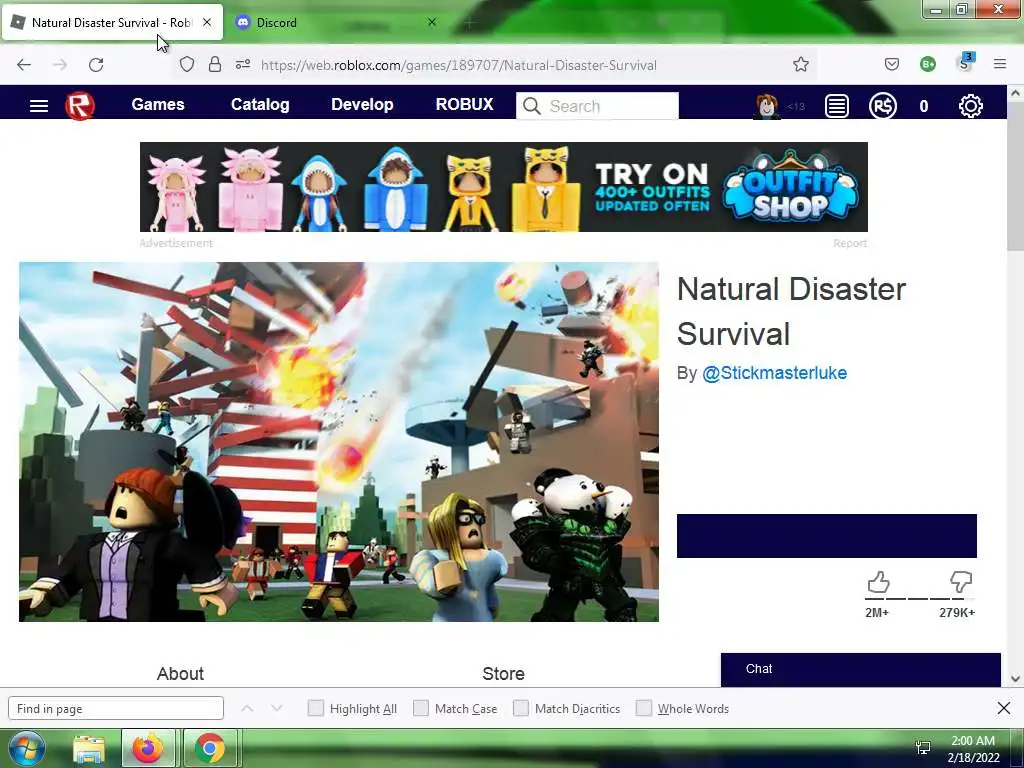Image resolution: width=1024 pixels, height=768 pixels.
Task: Enable Highlight All checkbox
Action: tap(315, 708)
